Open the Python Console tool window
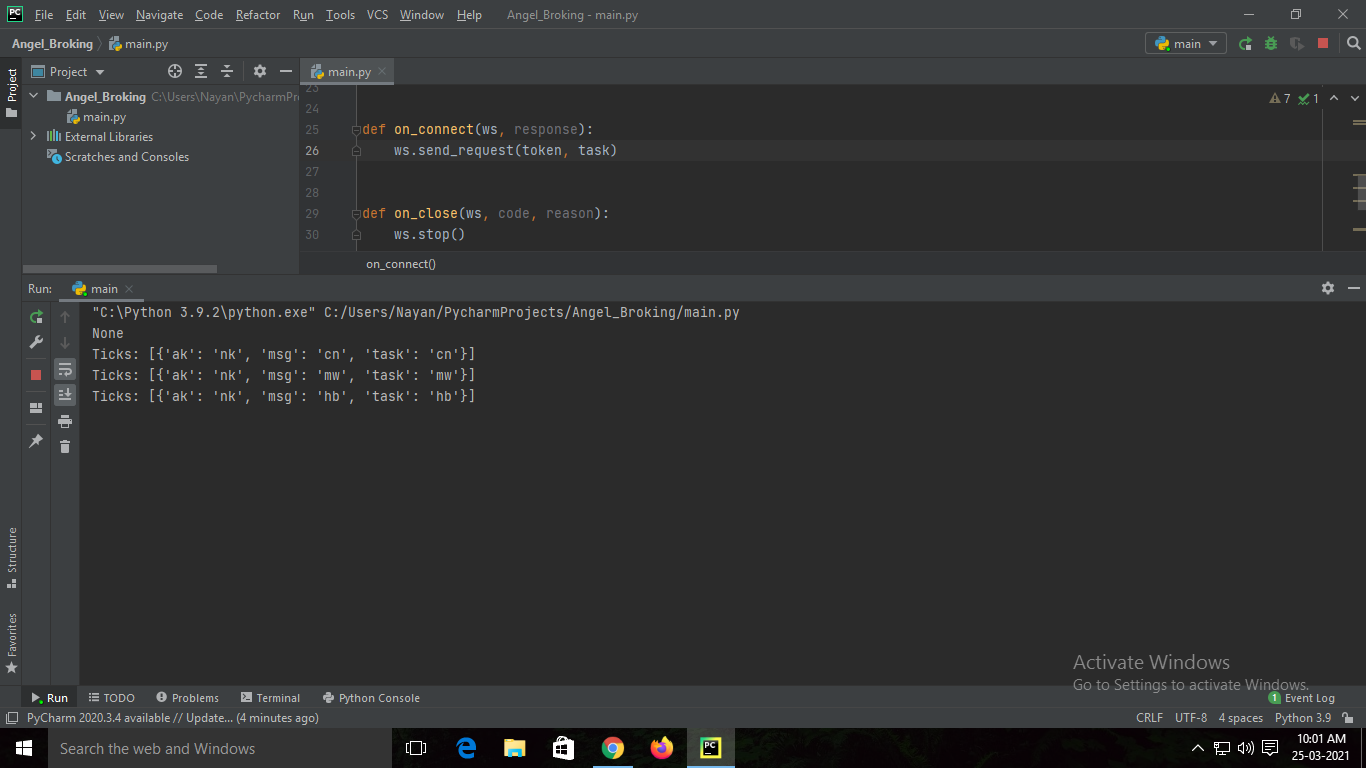 [x=371, y=698]
